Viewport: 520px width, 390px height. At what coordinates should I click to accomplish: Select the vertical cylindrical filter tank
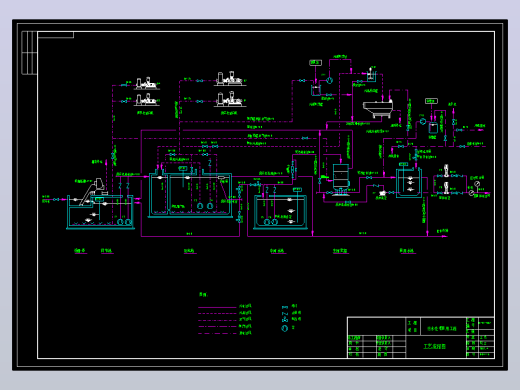coord(341,179)
